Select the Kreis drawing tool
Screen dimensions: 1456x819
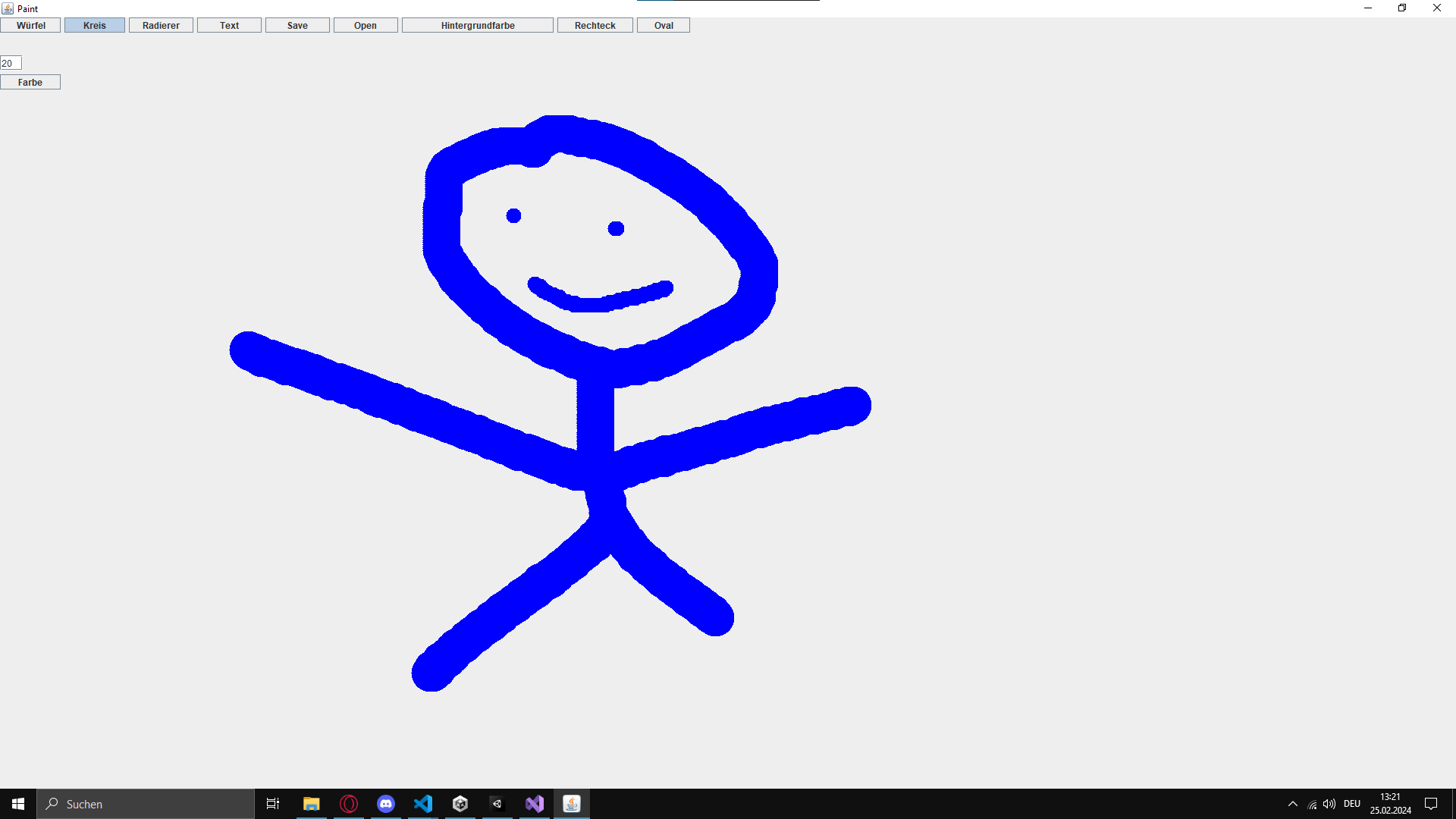[x=95, y=25]
